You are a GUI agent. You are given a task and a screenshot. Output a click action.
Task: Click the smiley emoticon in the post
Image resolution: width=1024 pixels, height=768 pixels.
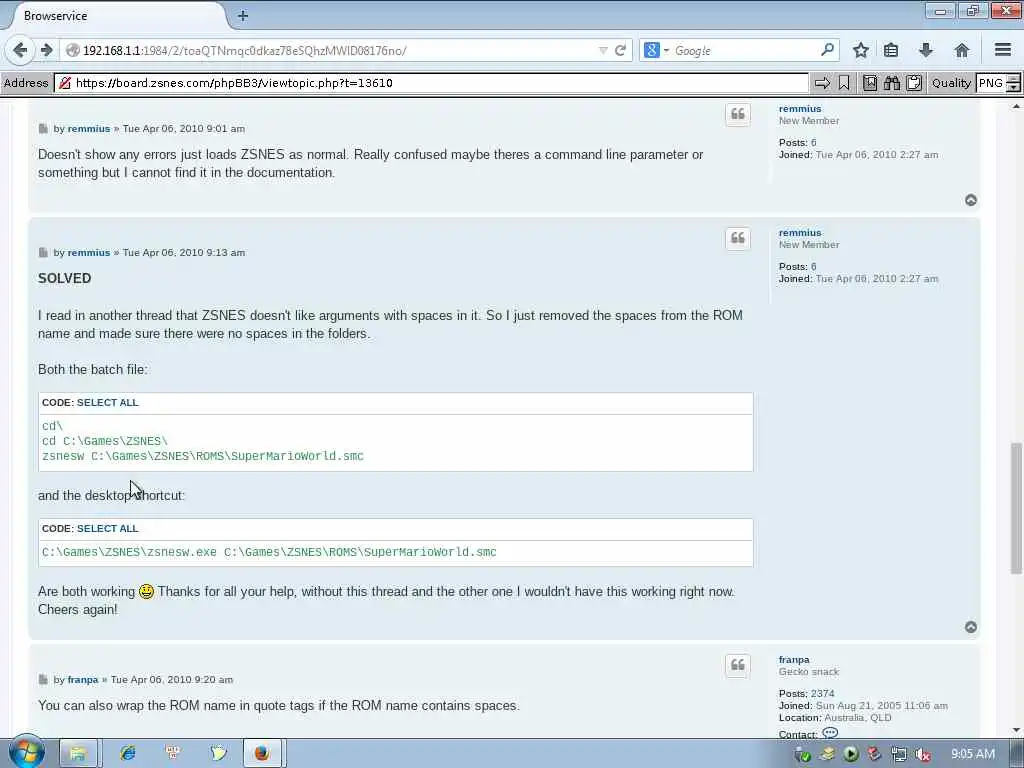[x=146, y=592]
